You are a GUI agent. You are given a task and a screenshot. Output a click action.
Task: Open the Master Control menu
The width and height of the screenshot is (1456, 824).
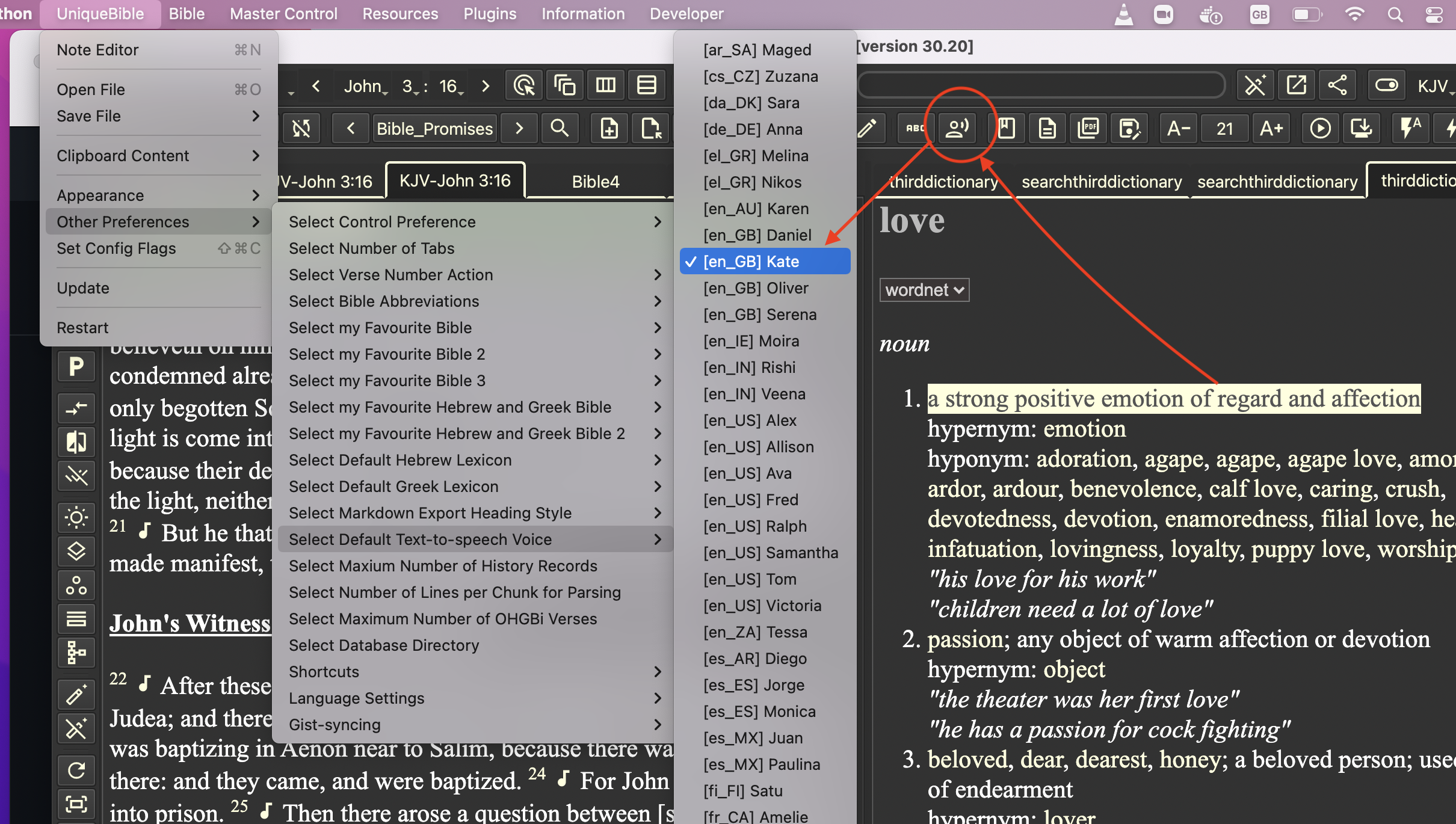click(x=283, y=14)
